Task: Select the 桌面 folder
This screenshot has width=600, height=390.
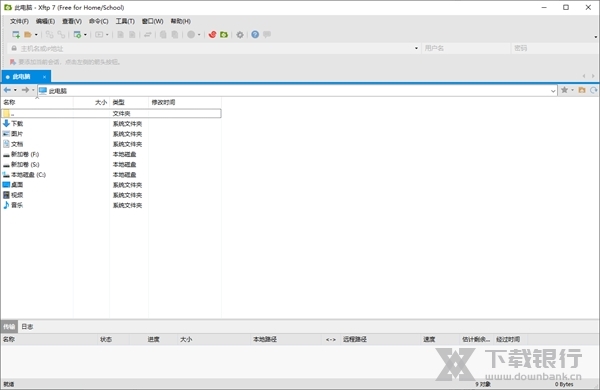Action: (x=17, y=185)
